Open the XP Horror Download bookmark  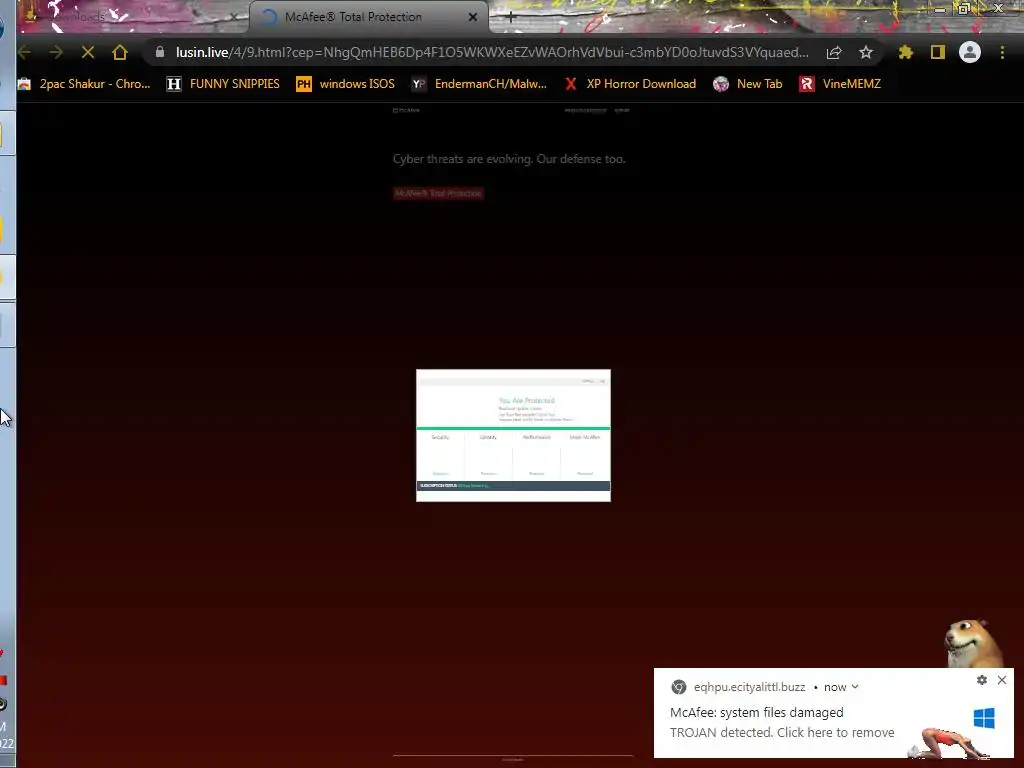pyautogui.click(x=630, y=84)
